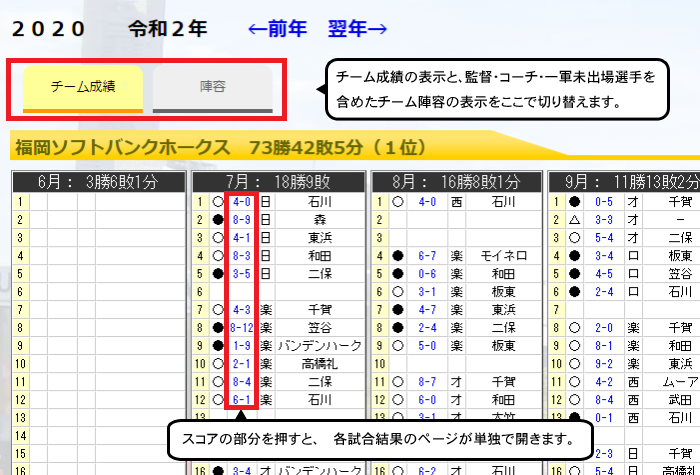Screen dimensions: 700x475
Task: Switch to the 陣容 tab
Action: [212, 88]
